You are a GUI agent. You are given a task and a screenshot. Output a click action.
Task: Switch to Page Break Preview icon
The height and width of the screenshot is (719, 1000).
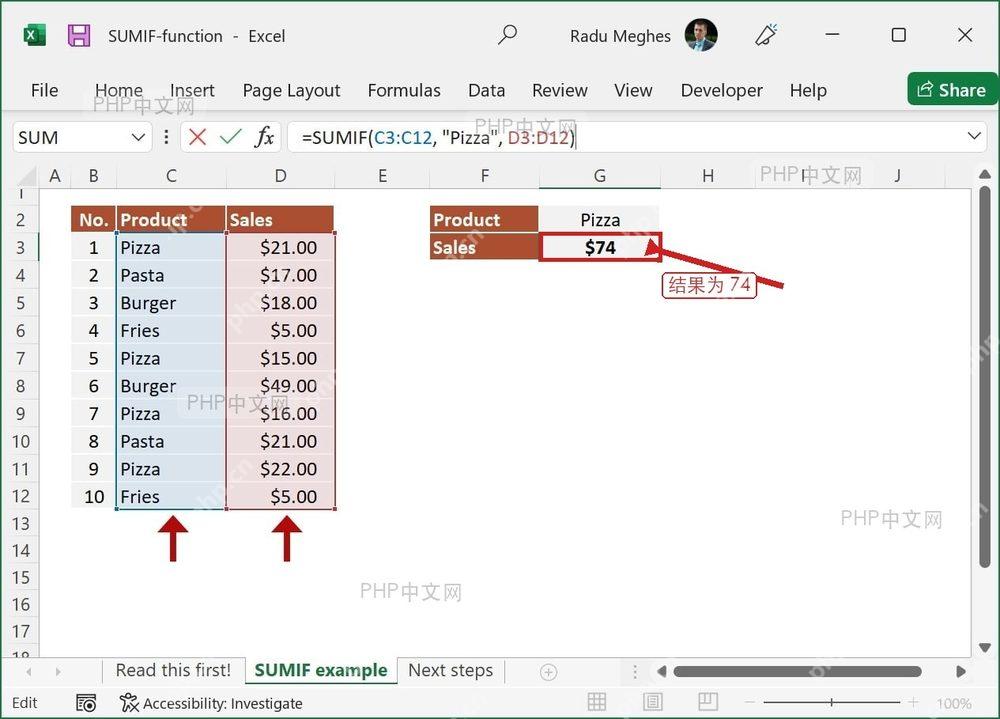pos(708,702)
